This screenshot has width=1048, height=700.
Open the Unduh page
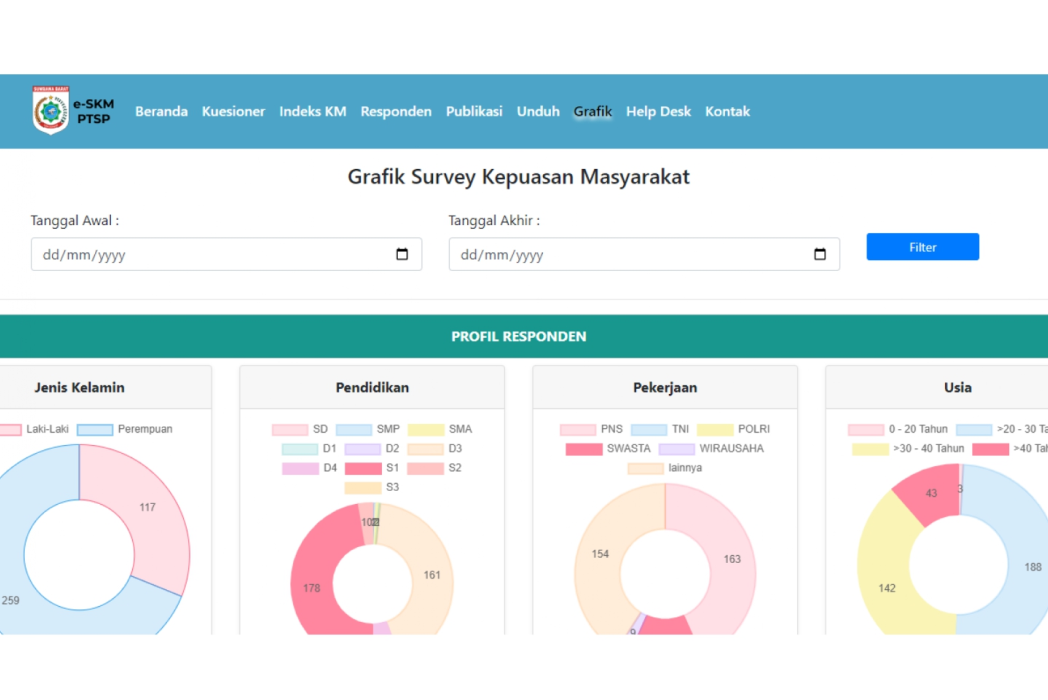(538, 111)
